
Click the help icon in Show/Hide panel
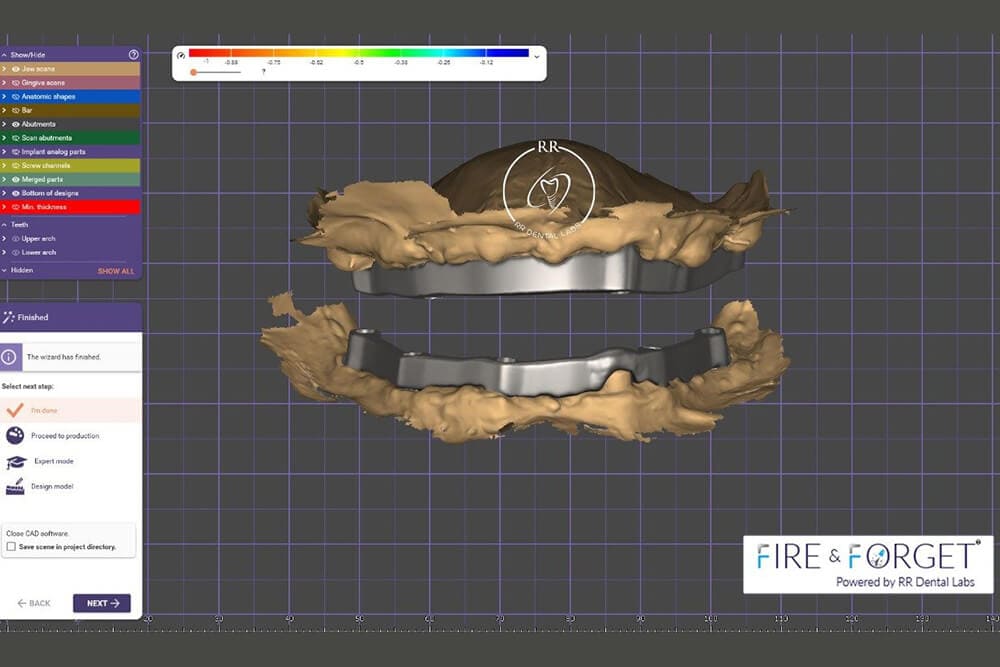pos(134,55)
